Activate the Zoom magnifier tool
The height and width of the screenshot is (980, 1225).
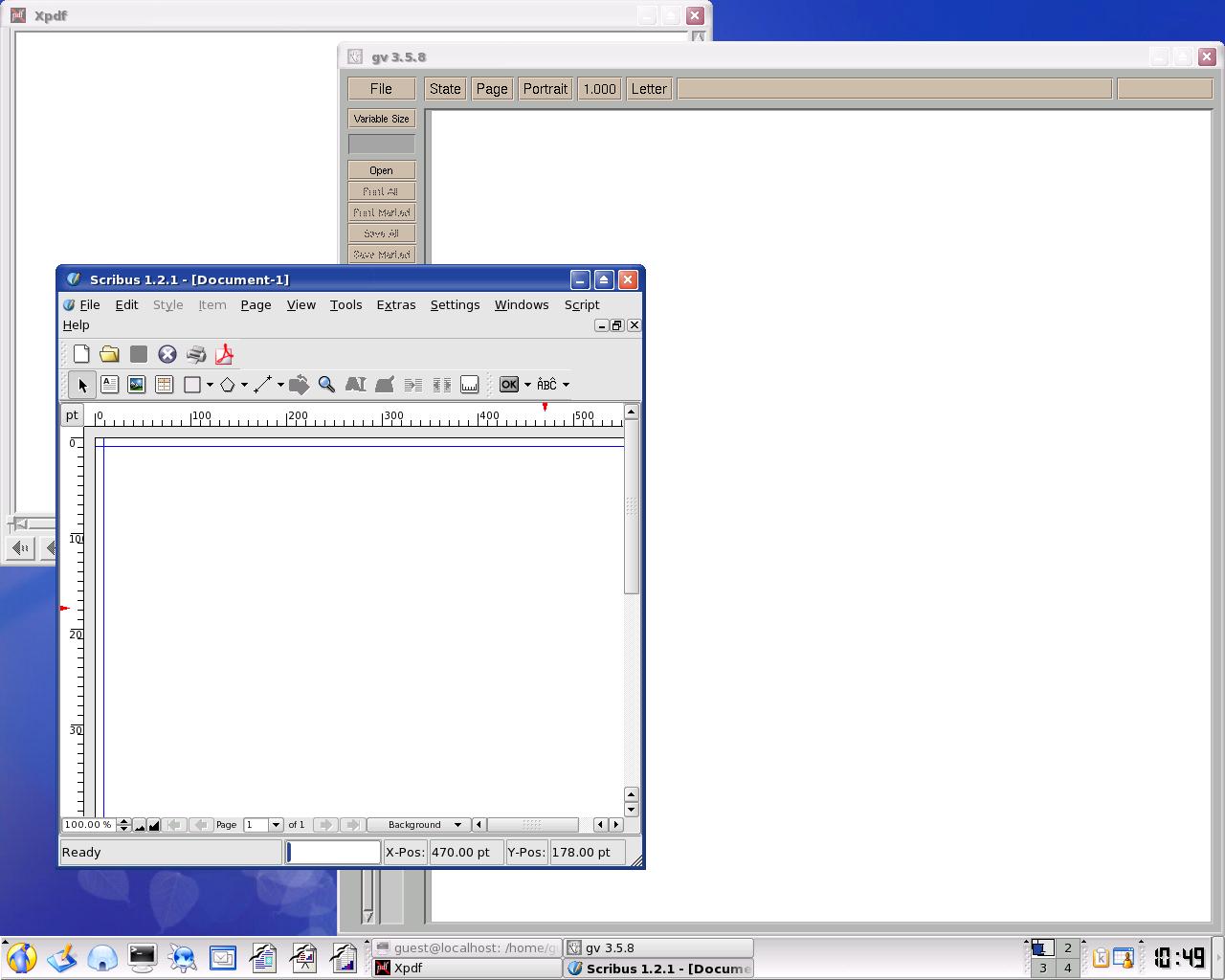click(326, 385)
